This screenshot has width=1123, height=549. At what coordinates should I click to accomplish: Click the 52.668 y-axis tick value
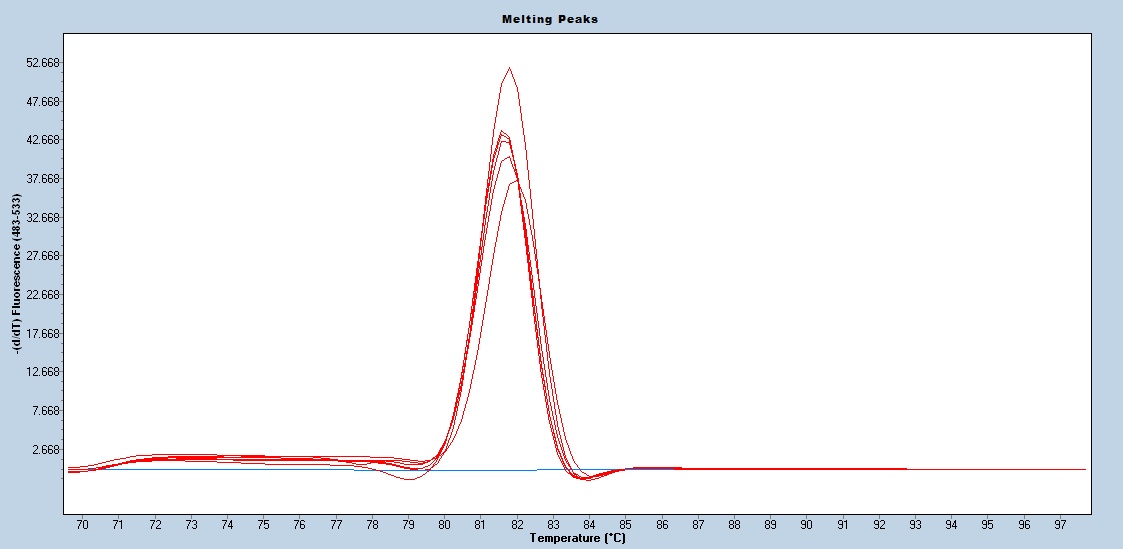45,63
